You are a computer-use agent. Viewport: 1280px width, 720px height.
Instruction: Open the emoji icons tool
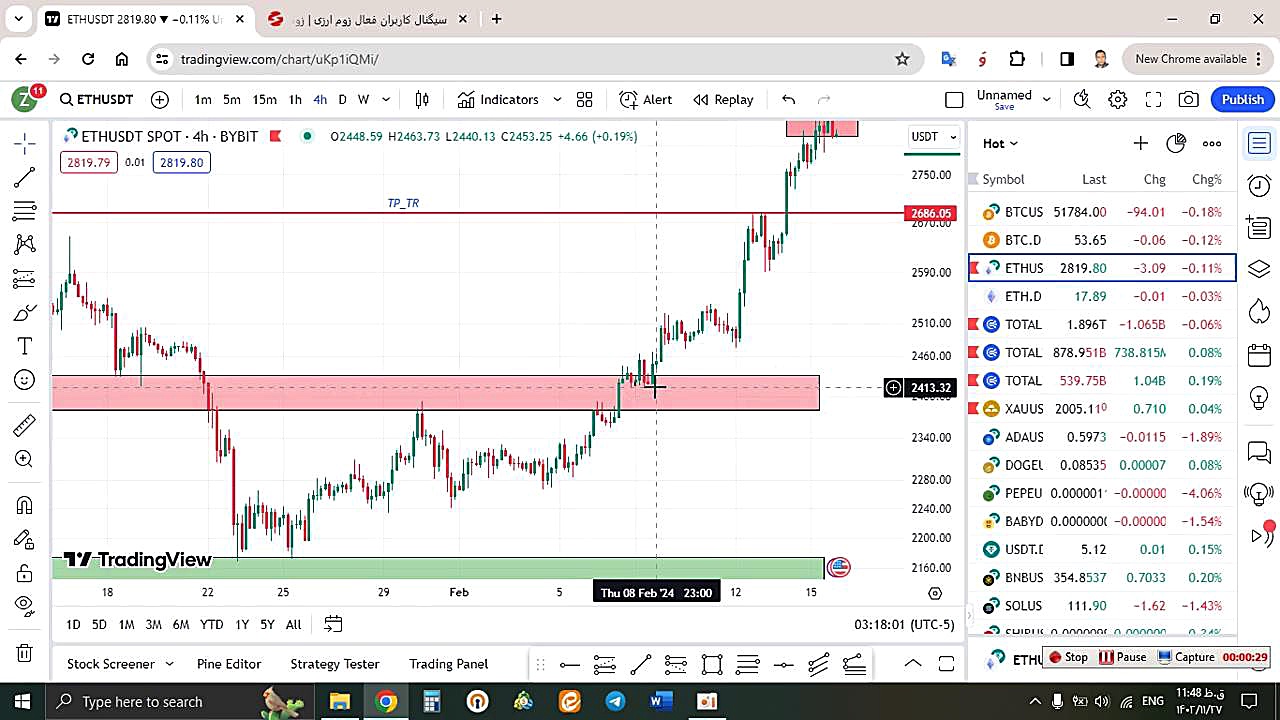(25, 380)
